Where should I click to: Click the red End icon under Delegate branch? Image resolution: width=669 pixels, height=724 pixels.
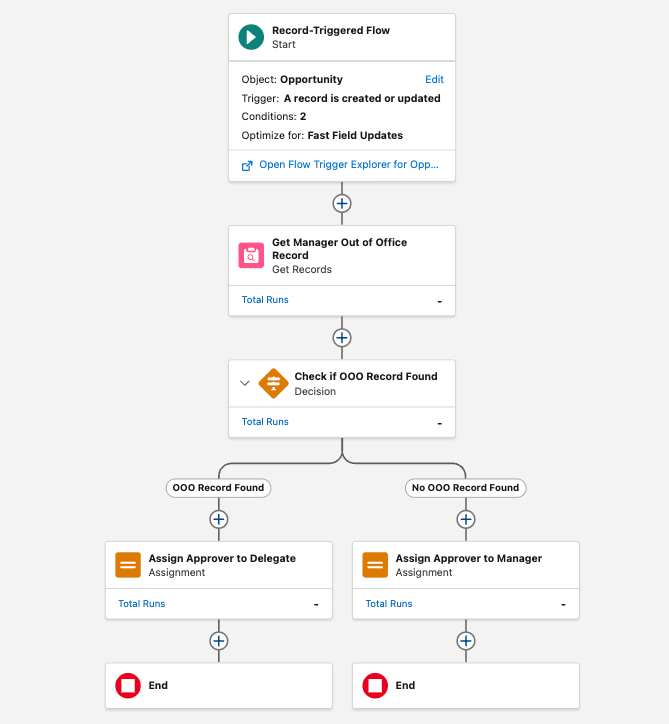pos(128,685)
